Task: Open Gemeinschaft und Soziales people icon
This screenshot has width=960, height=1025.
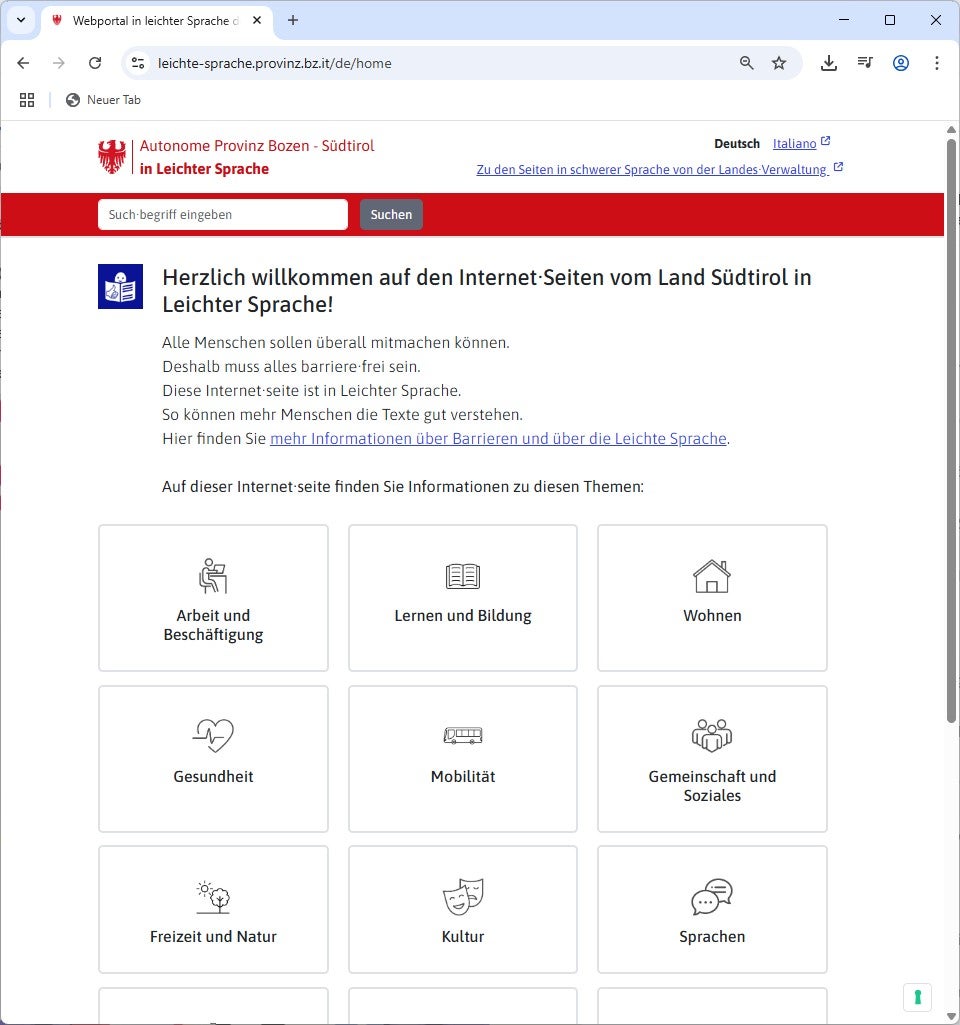Action: point(711,736)
